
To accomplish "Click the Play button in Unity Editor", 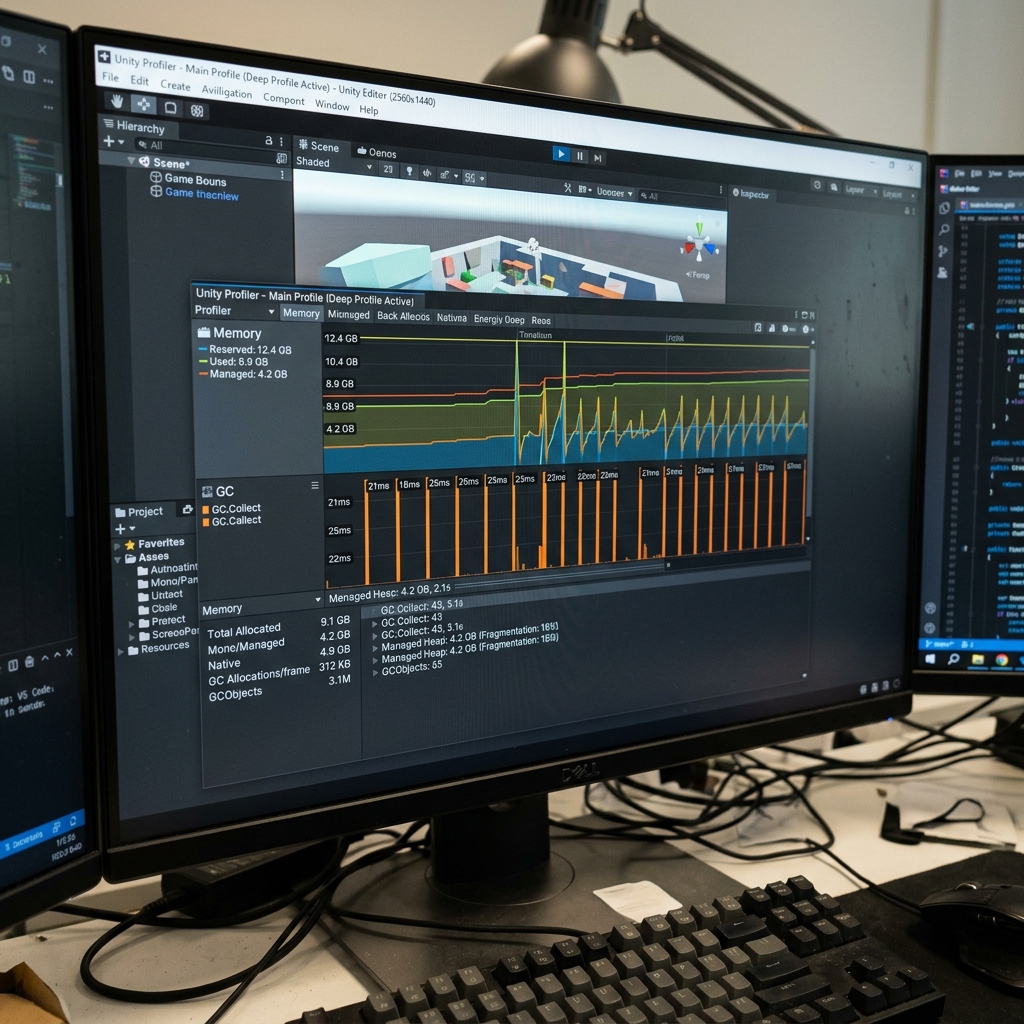I will [560, 153].
